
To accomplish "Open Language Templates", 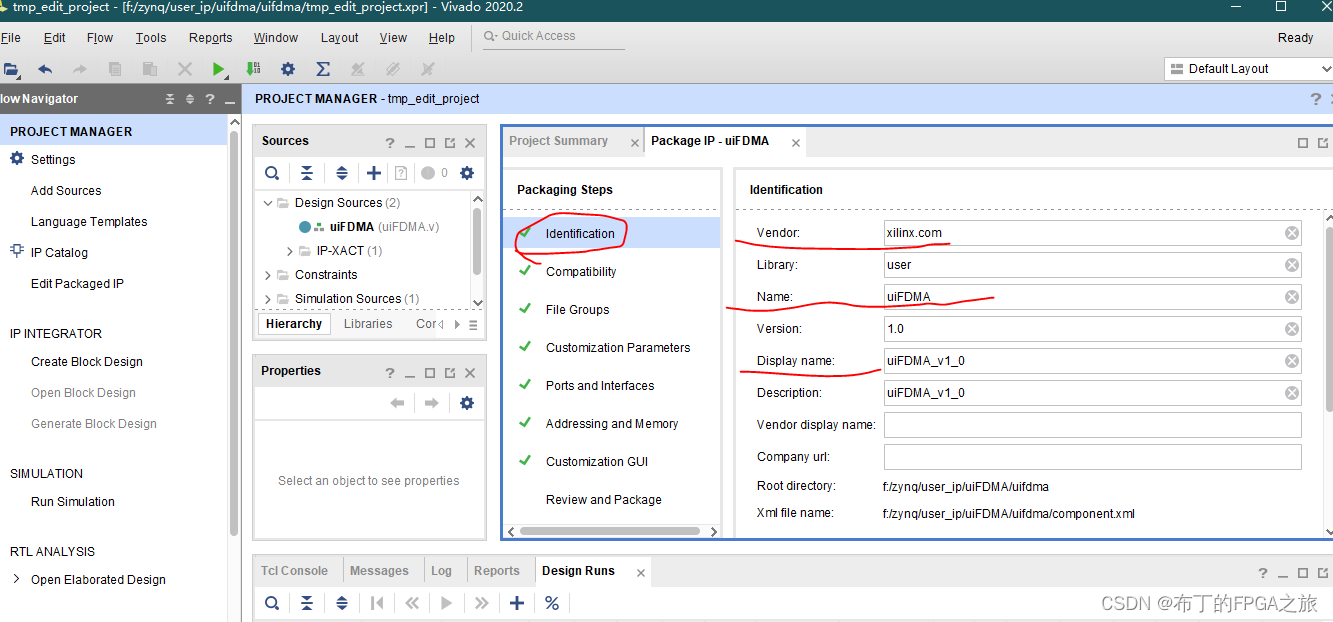I will coord(89,222).
